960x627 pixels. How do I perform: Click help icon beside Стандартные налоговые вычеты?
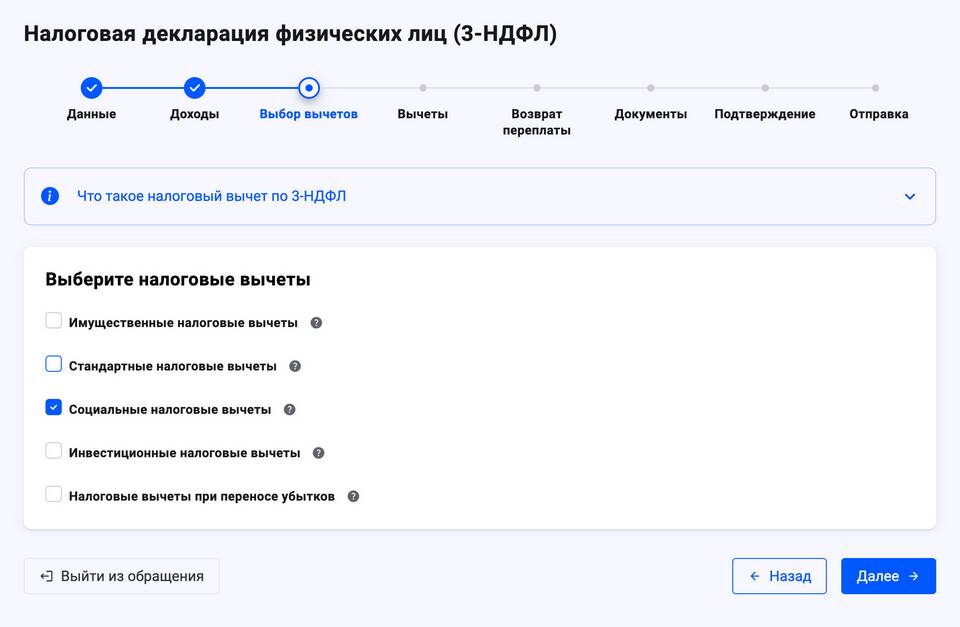pos(295,366)
